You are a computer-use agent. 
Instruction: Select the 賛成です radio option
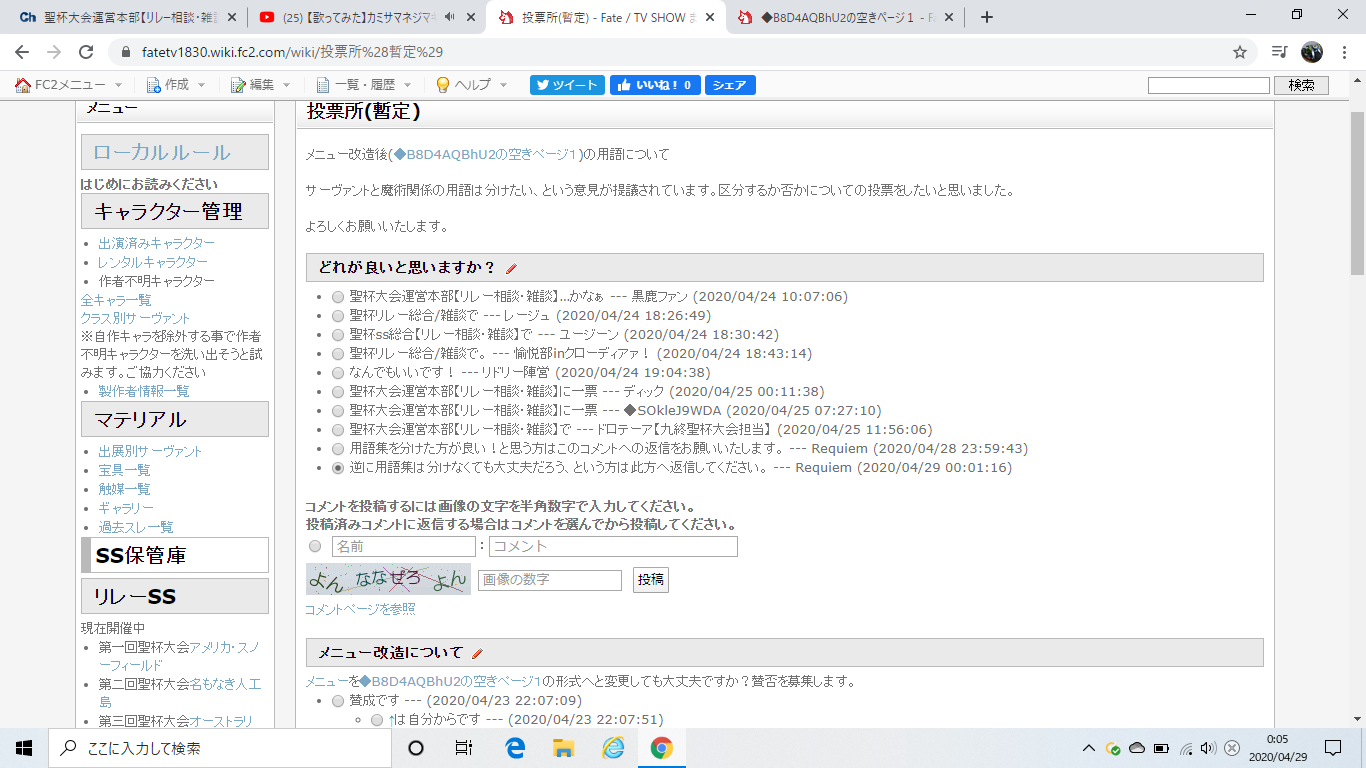click(x=337, y=701)
